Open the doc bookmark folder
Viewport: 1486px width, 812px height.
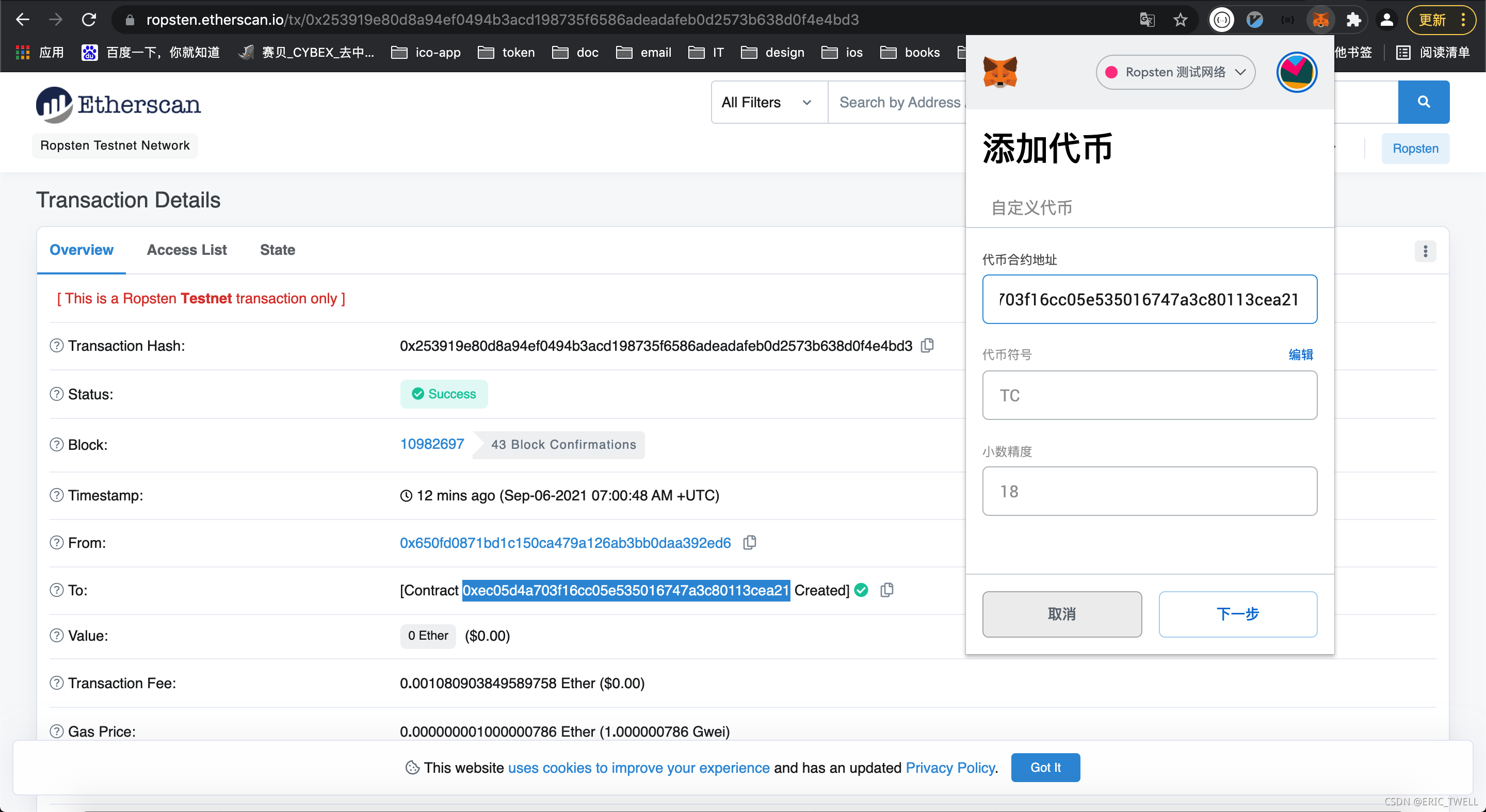tap(575, 53)
